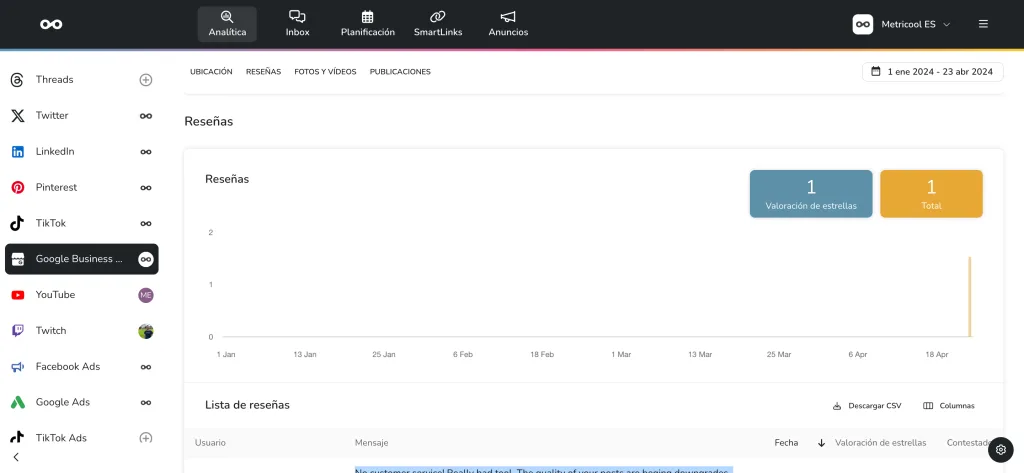
Task: Sort by the Fecha column
Action: pos(786,443)
